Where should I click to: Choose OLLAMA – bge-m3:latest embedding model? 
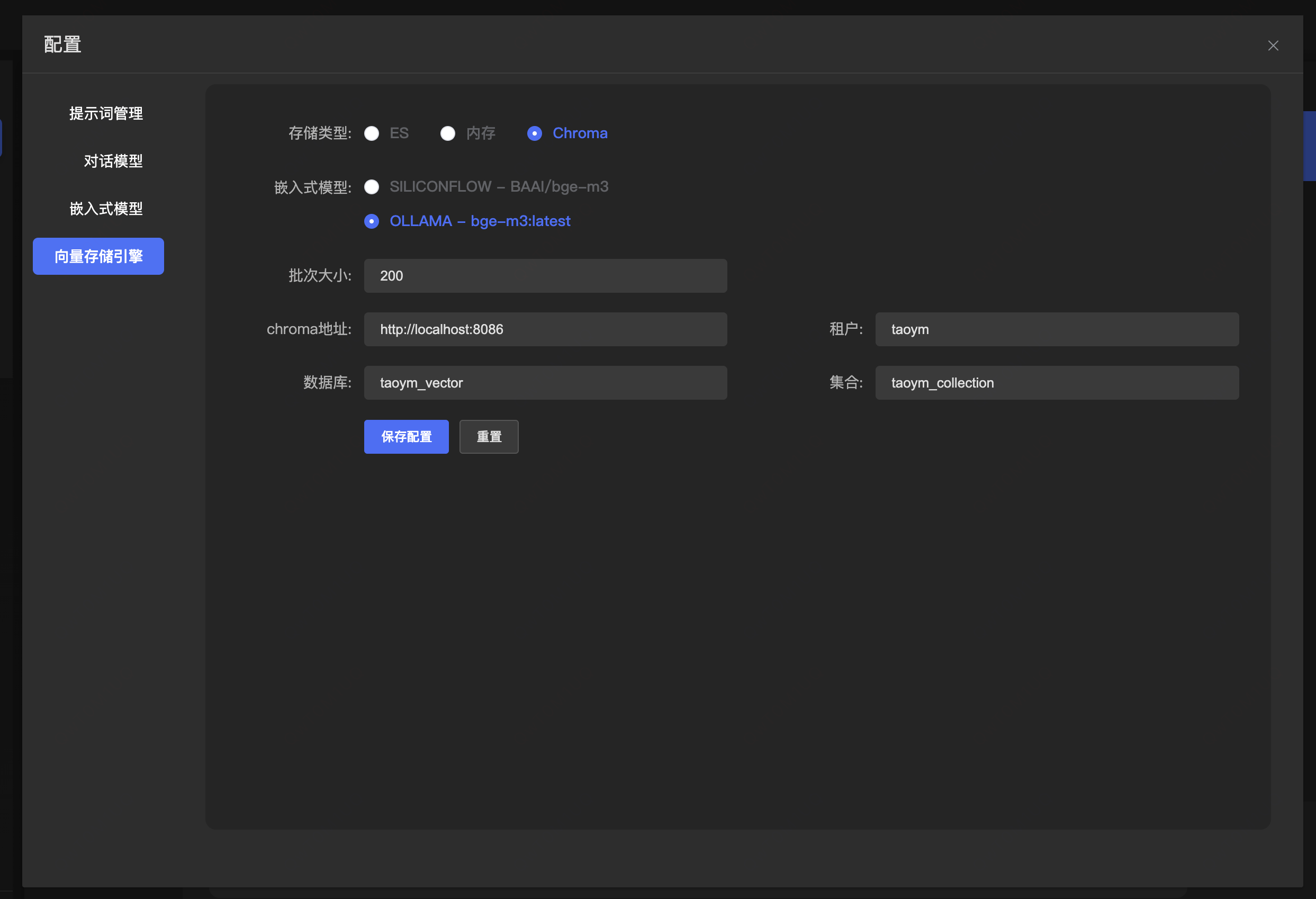pyautogui.click(x=372, y=221)
